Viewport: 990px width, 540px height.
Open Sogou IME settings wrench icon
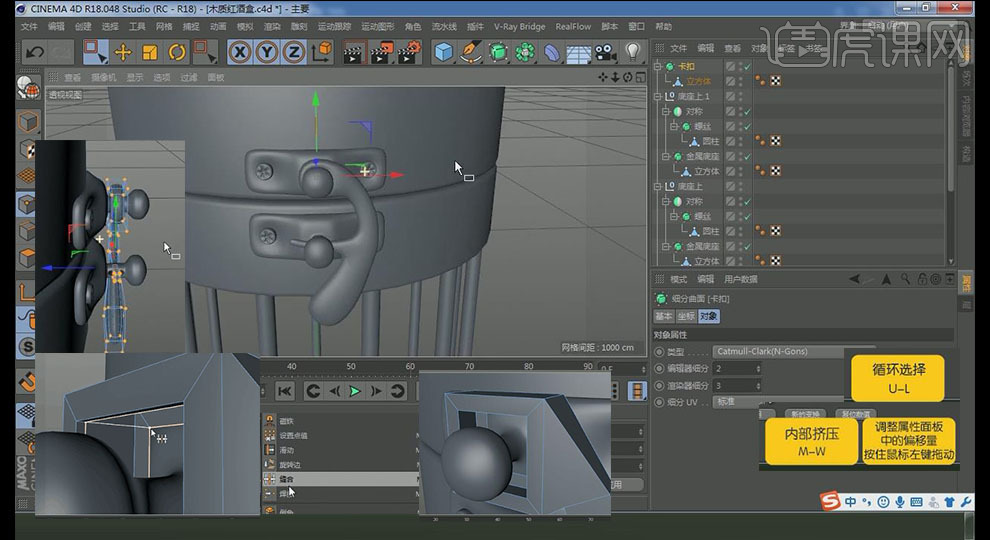point(965,502)
